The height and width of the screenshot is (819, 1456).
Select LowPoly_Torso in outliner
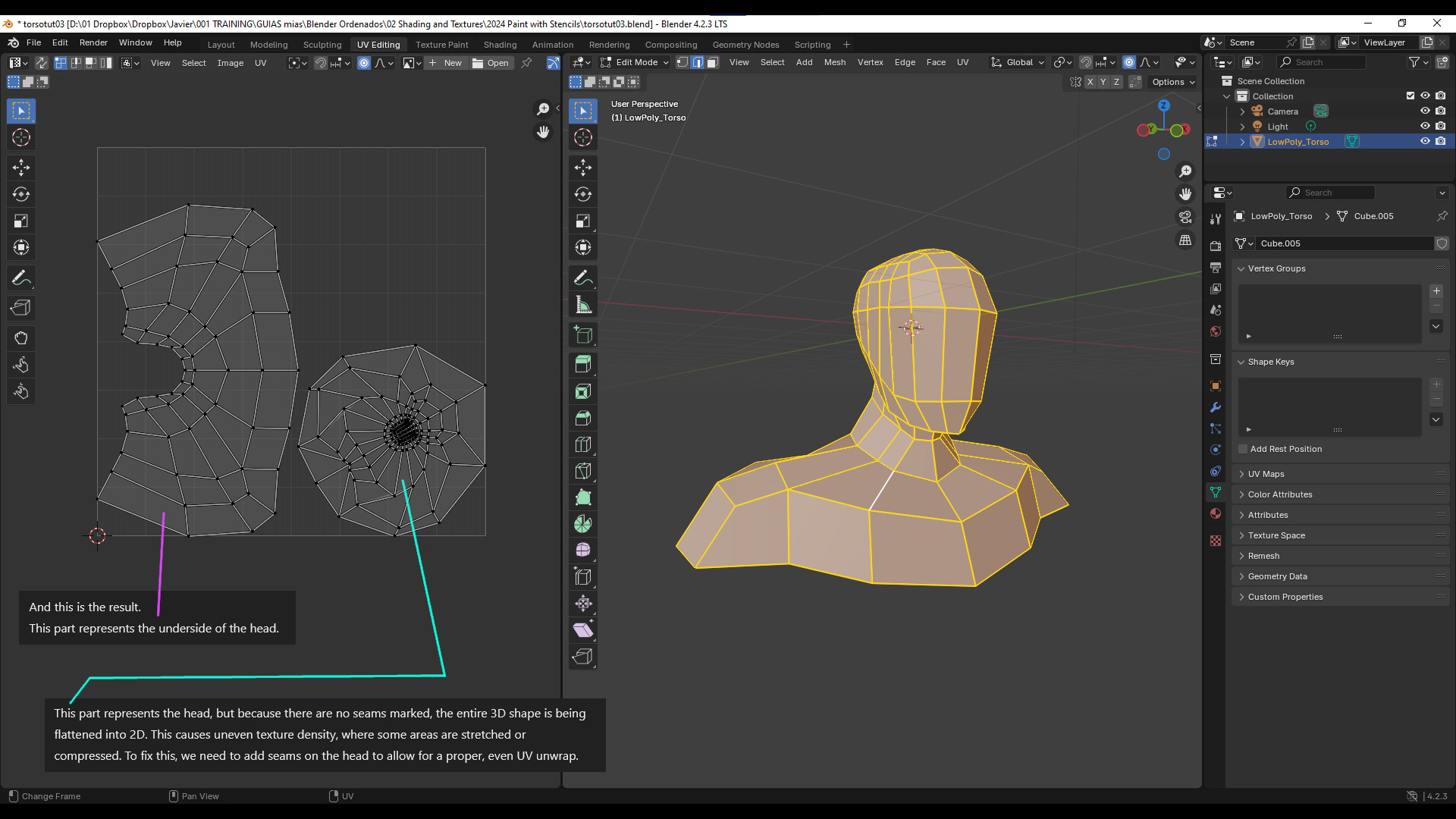(x=1298, y=142)
